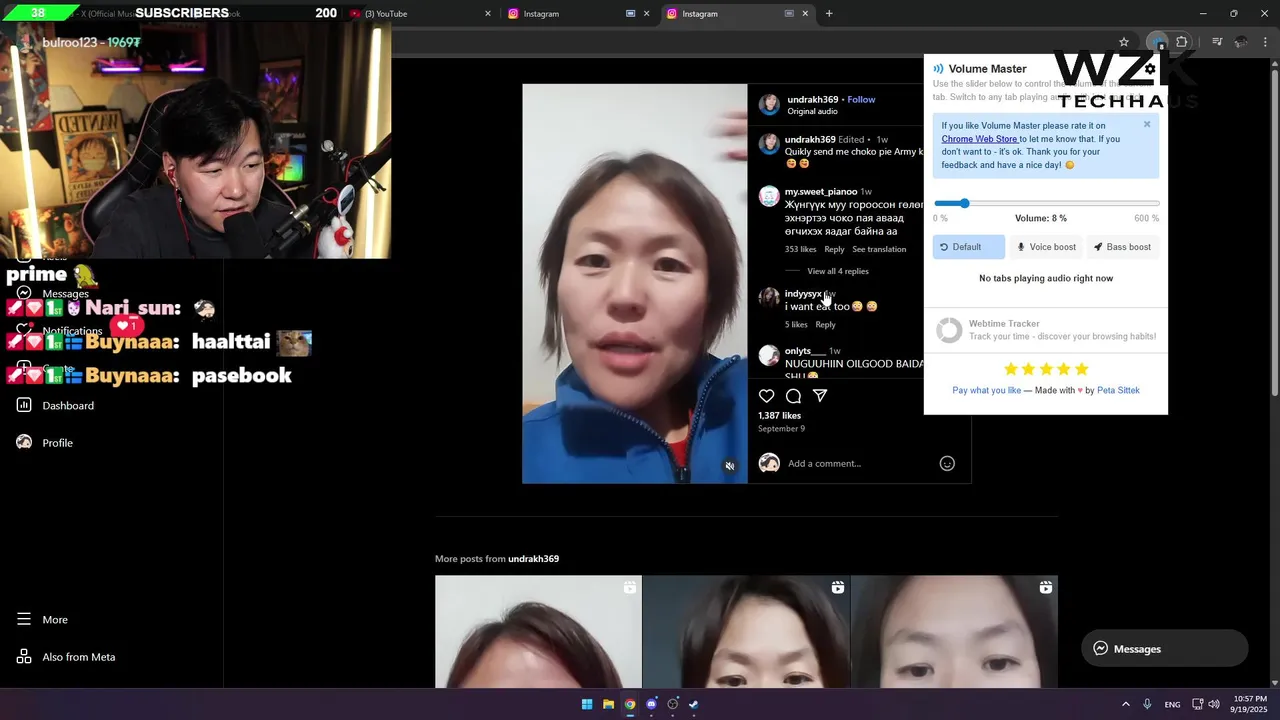Viewport: 1280px width, 720px height.
Task: Click the speaker volume tray icon
Action: 1214,704
